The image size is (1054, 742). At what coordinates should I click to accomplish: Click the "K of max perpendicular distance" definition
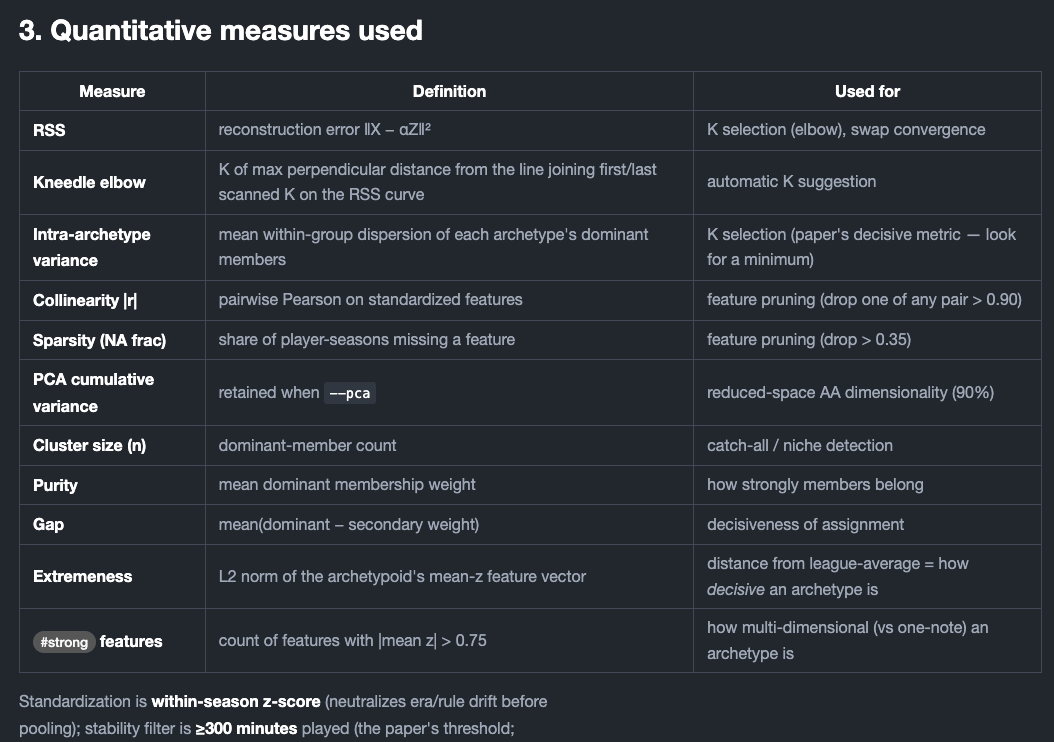coord(449,182)
